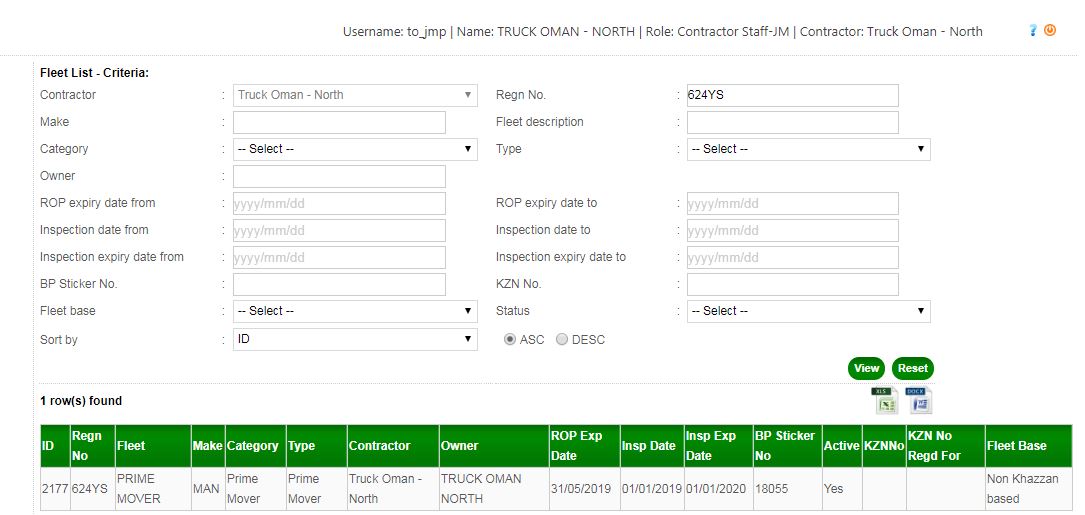Screen dimensions: 1085x515
Task: Click the BP Sticker No. input field
Action: [339, 284]
